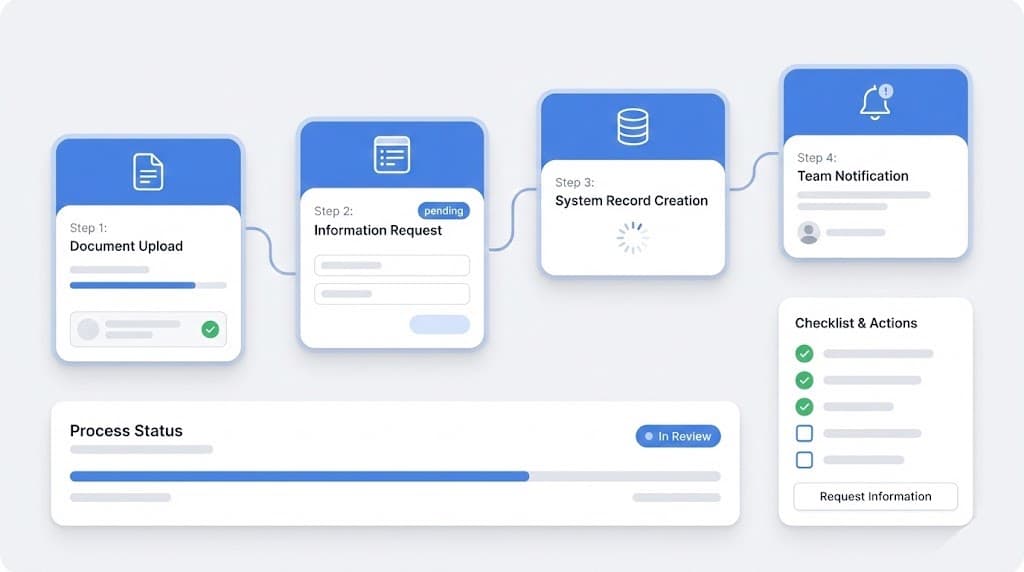Click the In Review status badge
Image resolution: width=1024 pixels, height=572 pixels.
point(678,436)
